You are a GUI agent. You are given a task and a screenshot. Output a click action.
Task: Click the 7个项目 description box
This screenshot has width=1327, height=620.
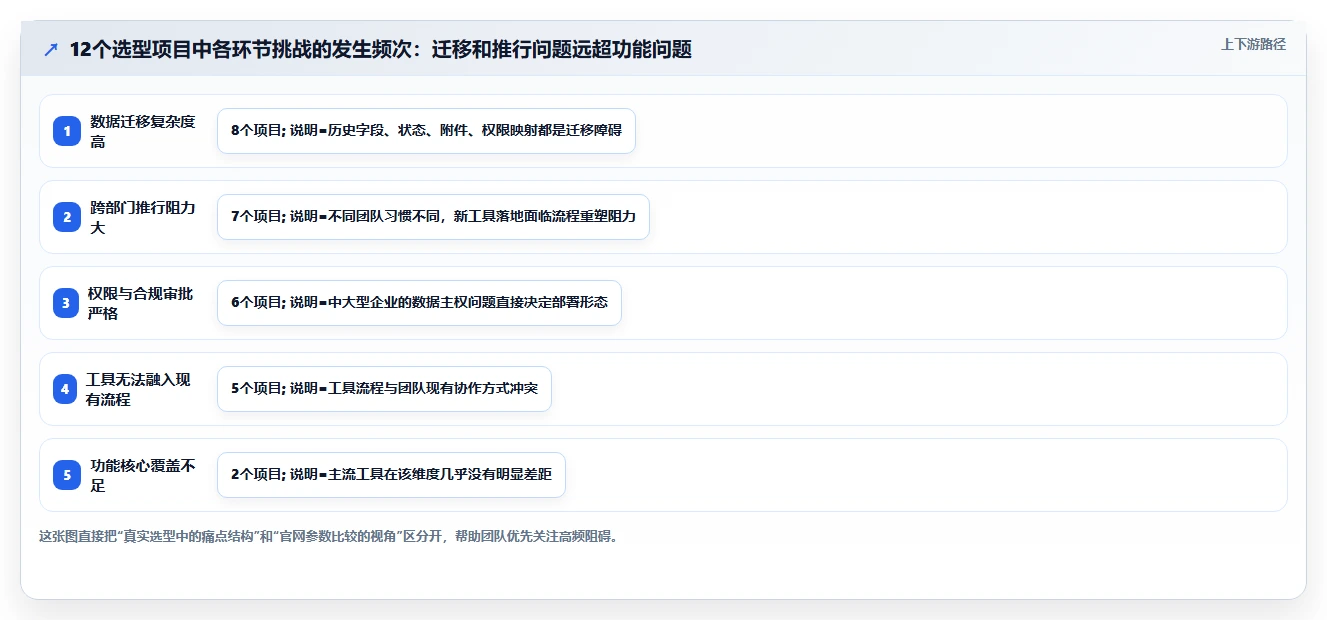(433, 217)
